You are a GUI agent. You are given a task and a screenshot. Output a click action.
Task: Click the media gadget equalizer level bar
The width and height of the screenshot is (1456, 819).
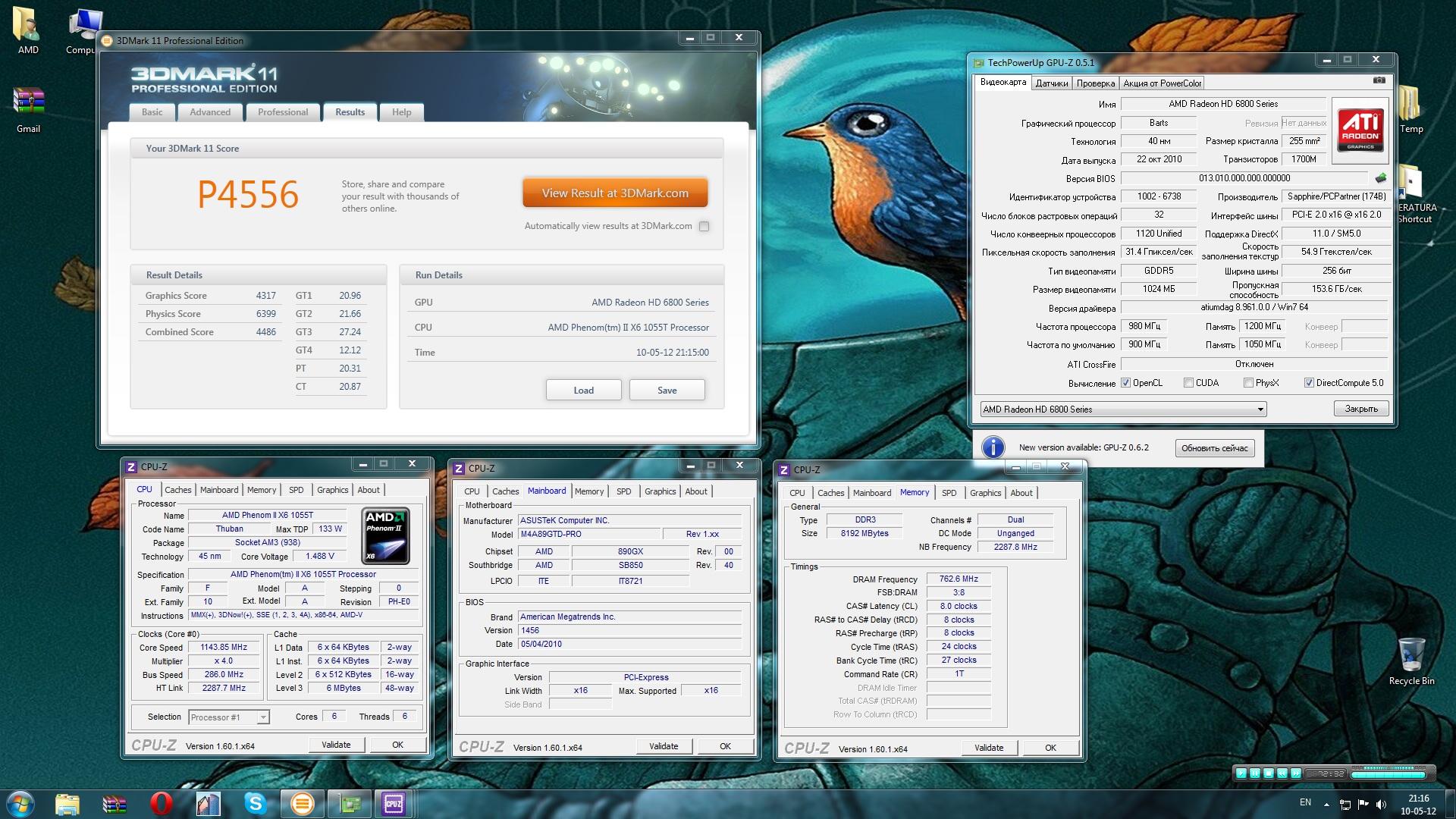click(x=1388, y=767)
